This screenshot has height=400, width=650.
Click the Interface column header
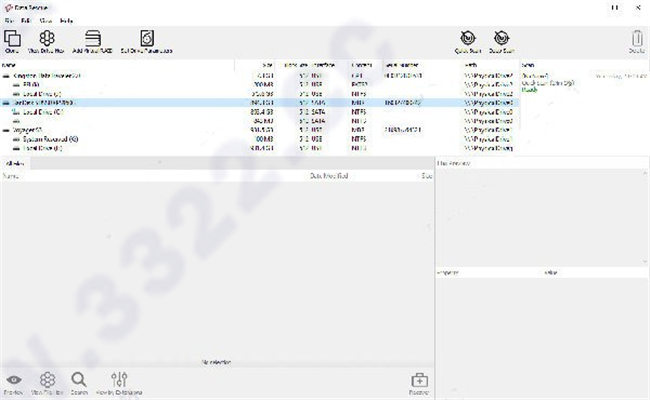point(323,65)
